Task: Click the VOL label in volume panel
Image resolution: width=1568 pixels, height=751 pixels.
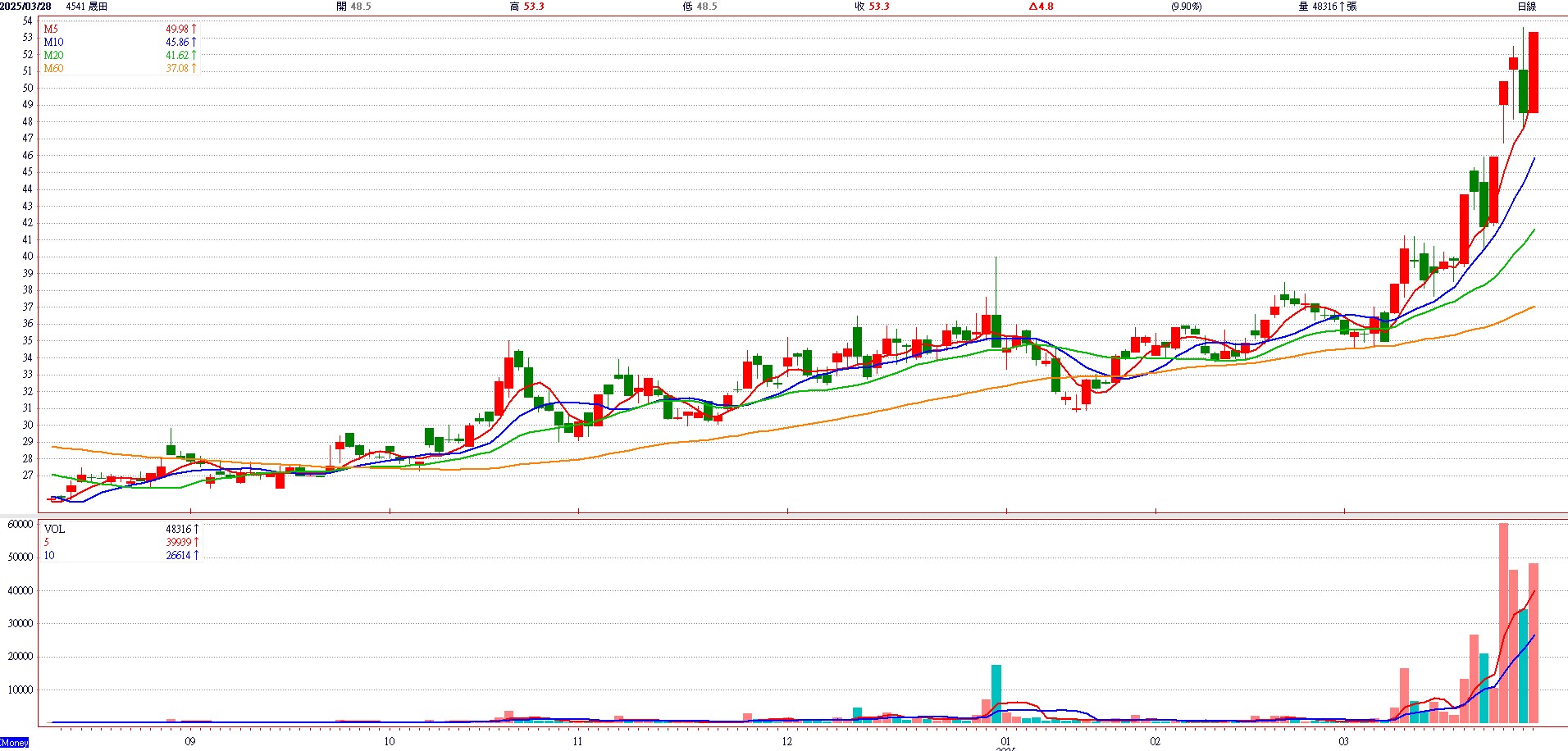Action: [54, 529]
